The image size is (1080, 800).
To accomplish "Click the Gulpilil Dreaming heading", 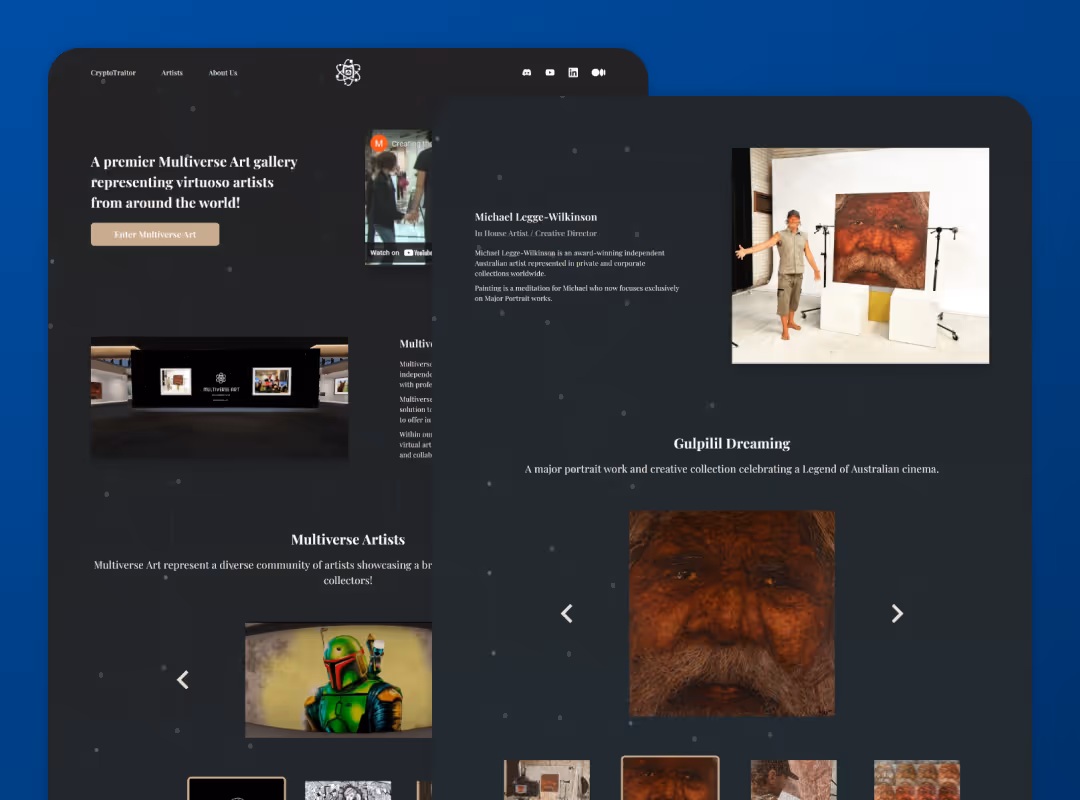I will (x=731, y=444).
